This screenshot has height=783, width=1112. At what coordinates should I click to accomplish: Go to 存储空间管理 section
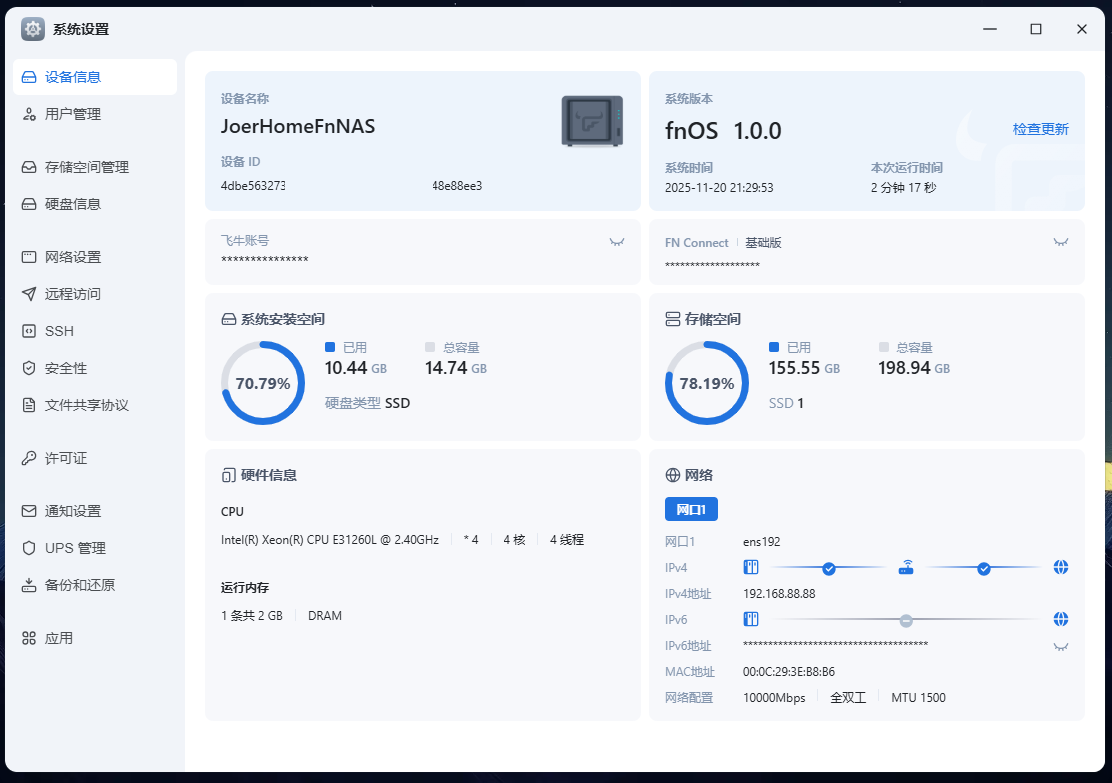87,167
